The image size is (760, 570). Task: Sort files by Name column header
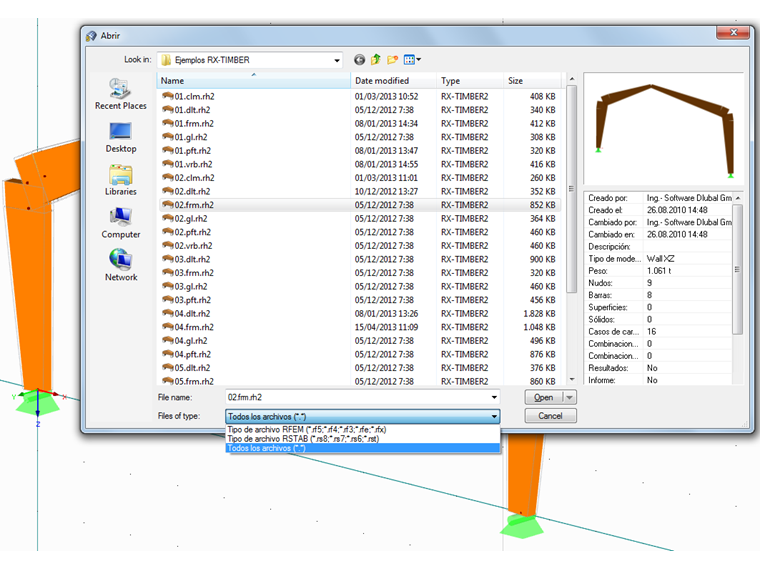(x=253, y=80)
